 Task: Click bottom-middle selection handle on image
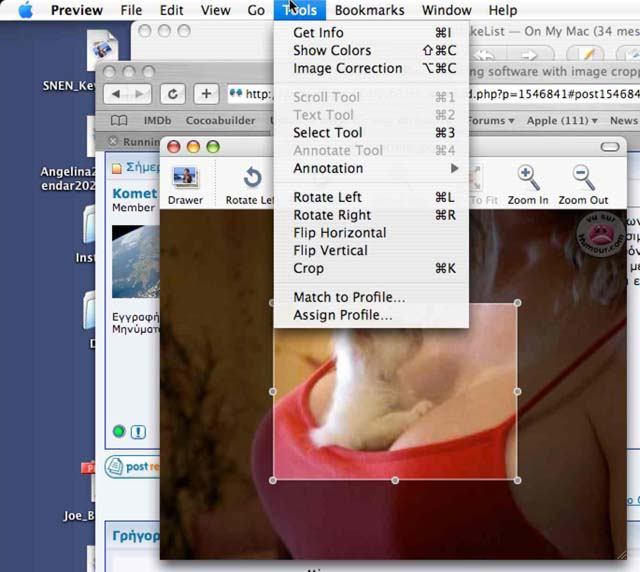[395, 480]
